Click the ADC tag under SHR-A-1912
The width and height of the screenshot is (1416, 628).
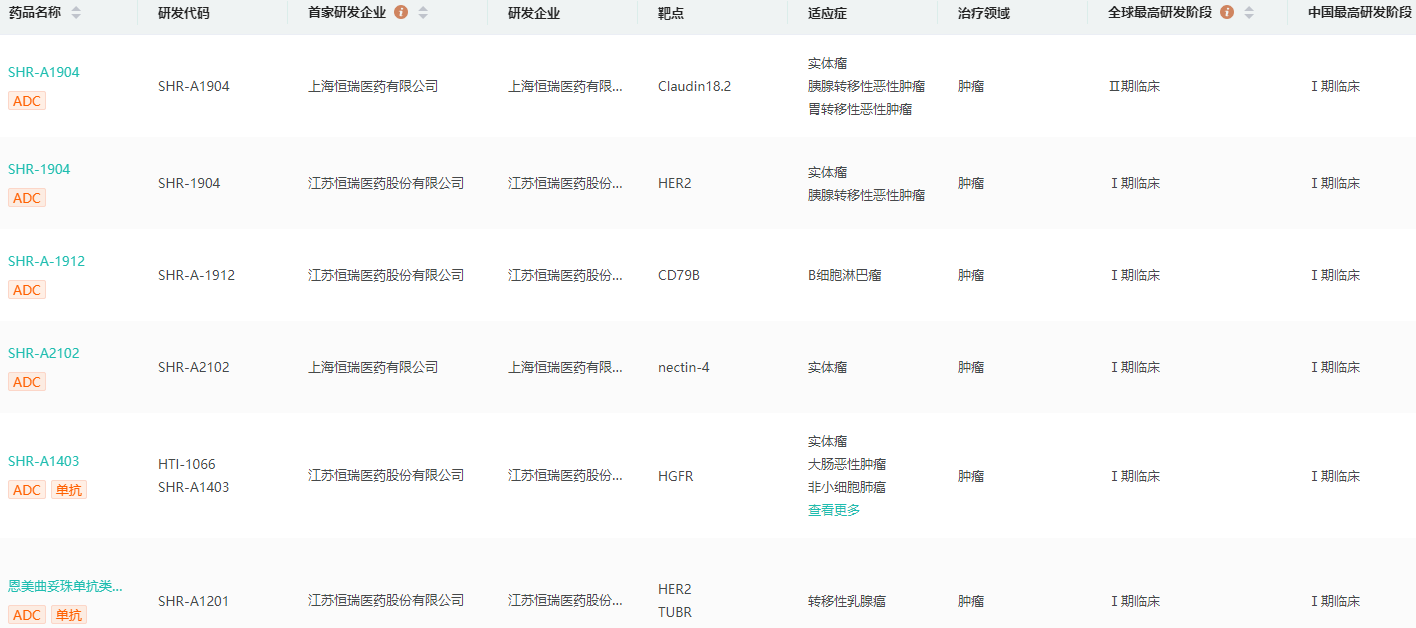tap(27, 290)
